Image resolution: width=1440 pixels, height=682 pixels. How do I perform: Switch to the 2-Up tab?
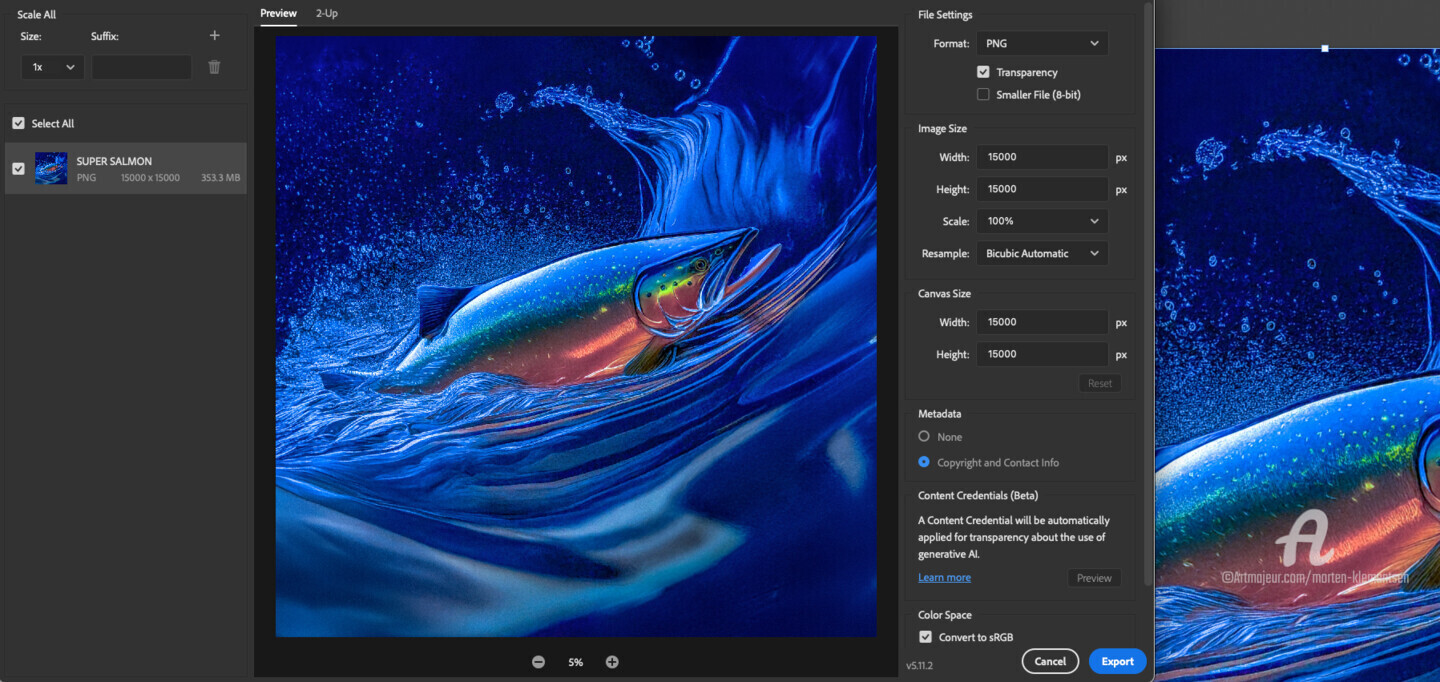pyautogui.click(x=326, y=13)
